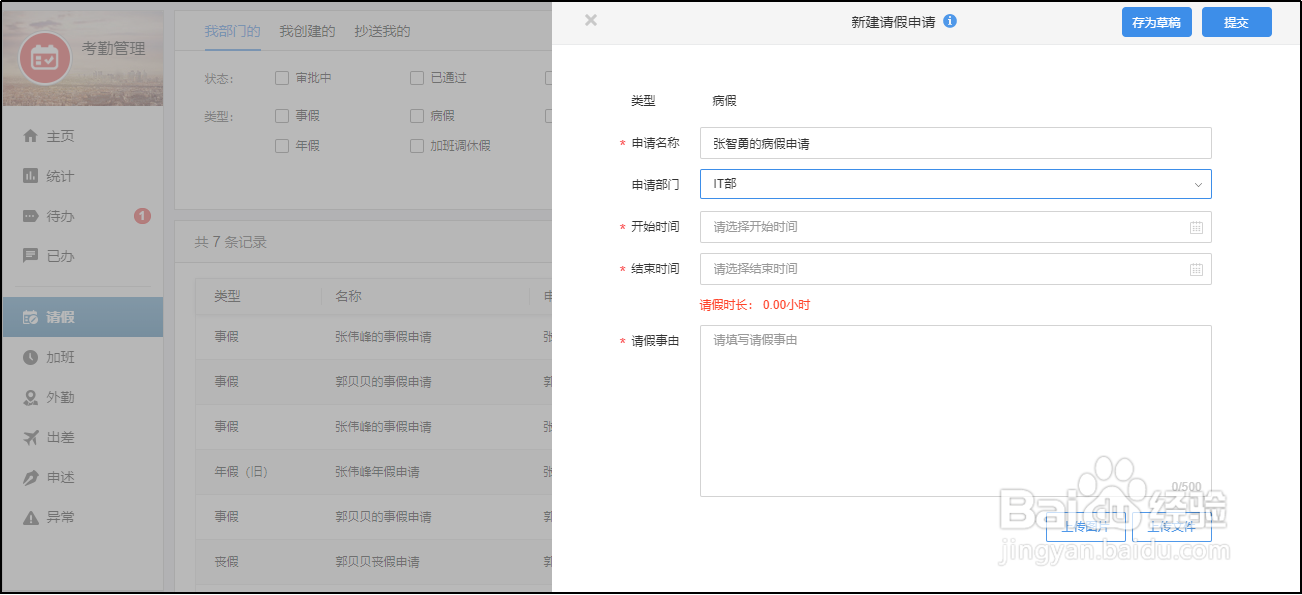Open 出差 business trip in the sidebar
The height and width of the screenshot is (595, 1302).
(60, 437)
